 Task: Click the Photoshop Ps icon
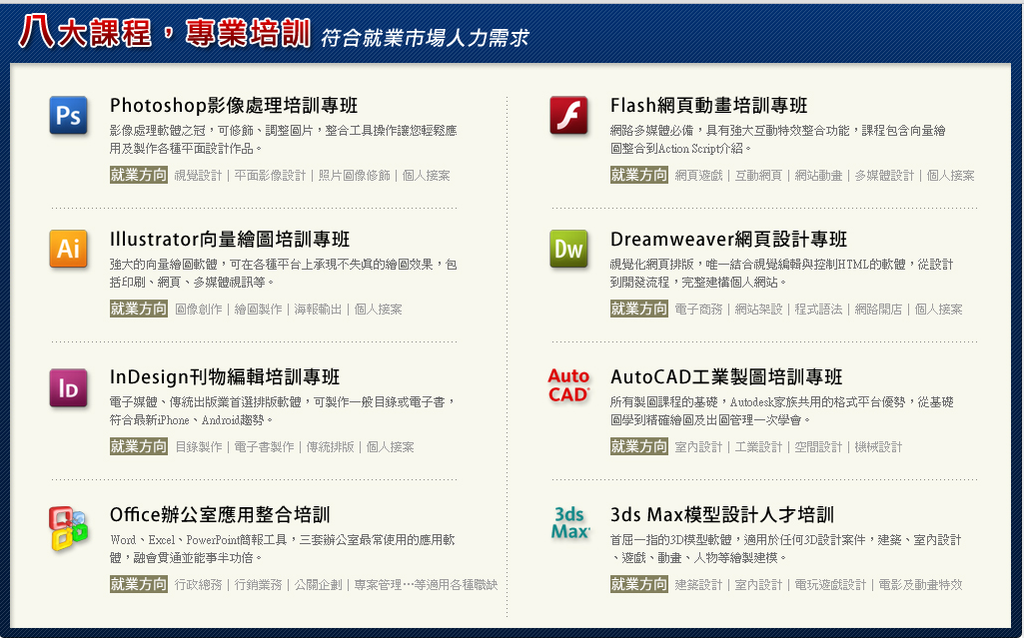coord(68,115)
